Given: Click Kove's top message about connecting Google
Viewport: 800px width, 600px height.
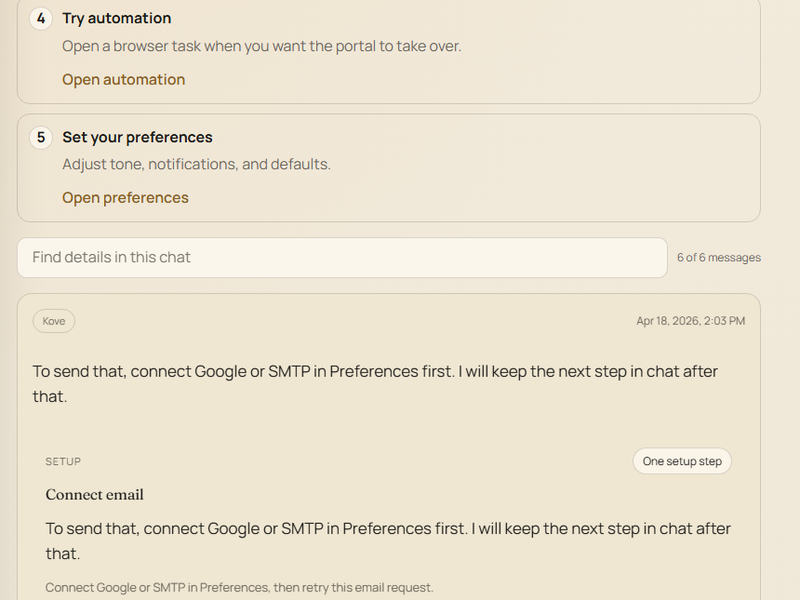Looking at the screenshot, I should [x=375, y=383].
